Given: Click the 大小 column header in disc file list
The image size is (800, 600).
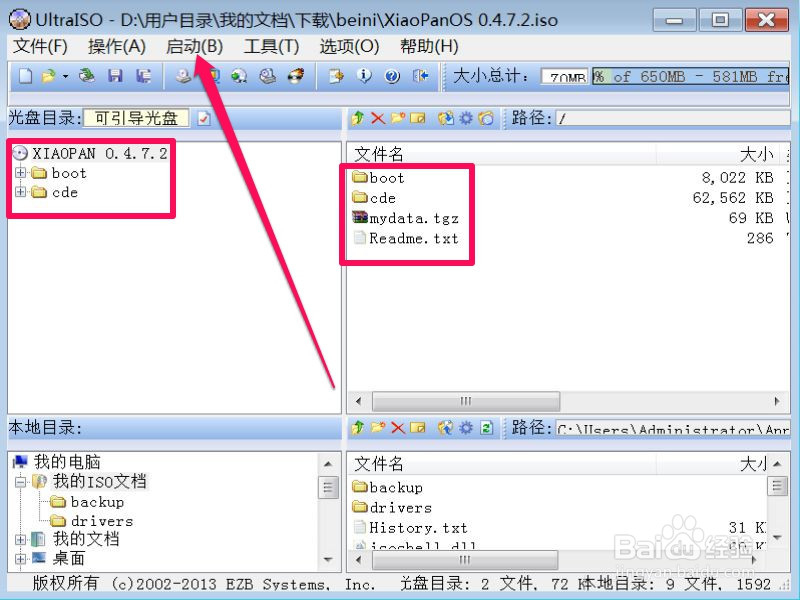Looking at the screenshot, I should pyautogui.click(x=756, y=154).
